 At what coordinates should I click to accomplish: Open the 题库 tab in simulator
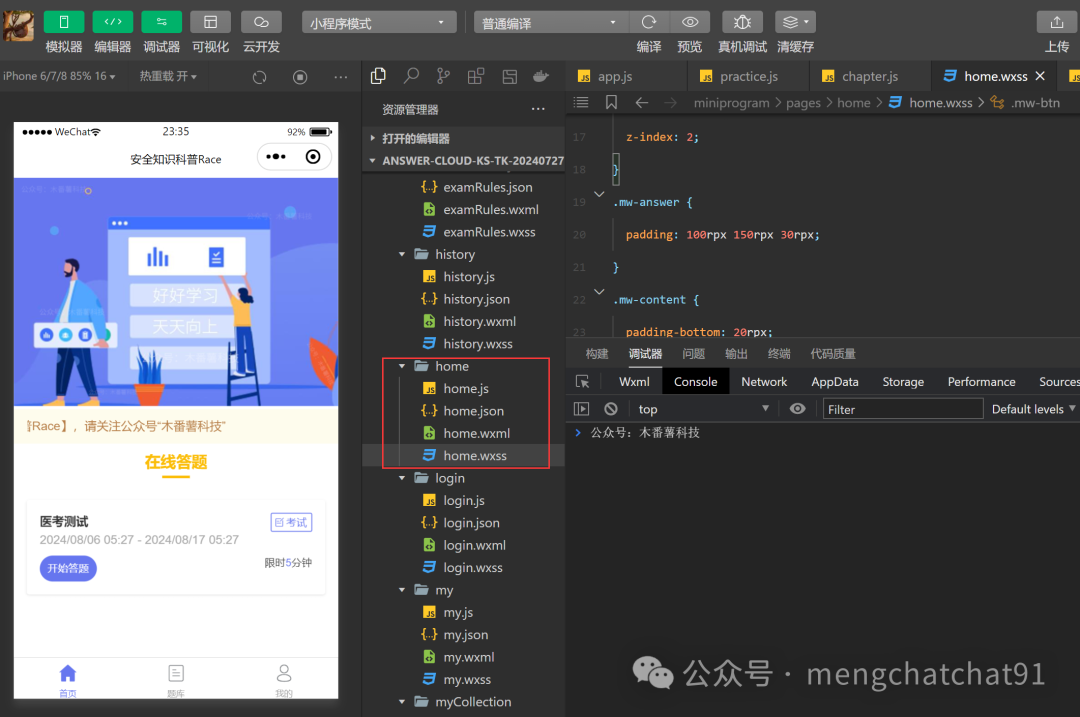tap(176, 680)
